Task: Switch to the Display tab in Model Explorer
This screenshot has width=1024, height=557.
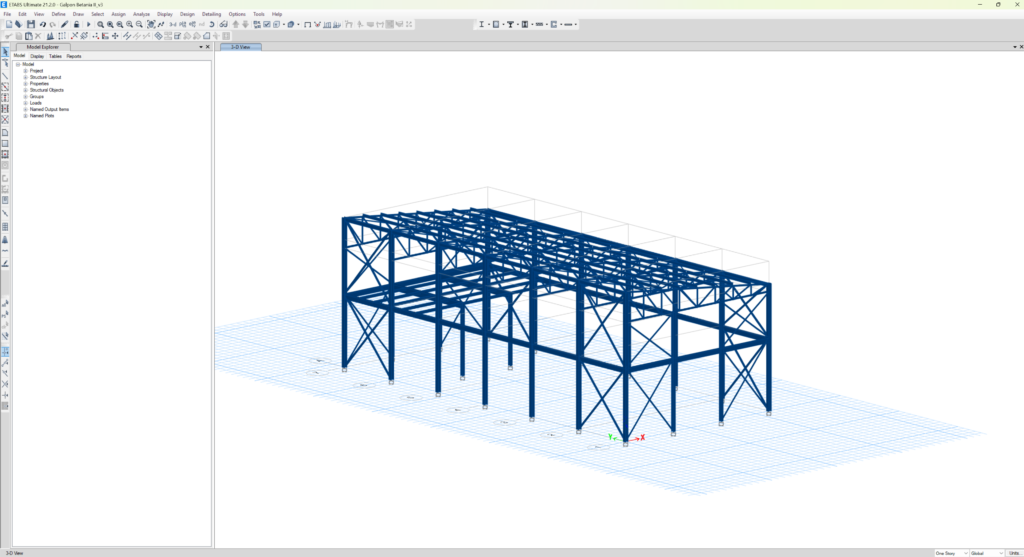Action: point(37,56)
